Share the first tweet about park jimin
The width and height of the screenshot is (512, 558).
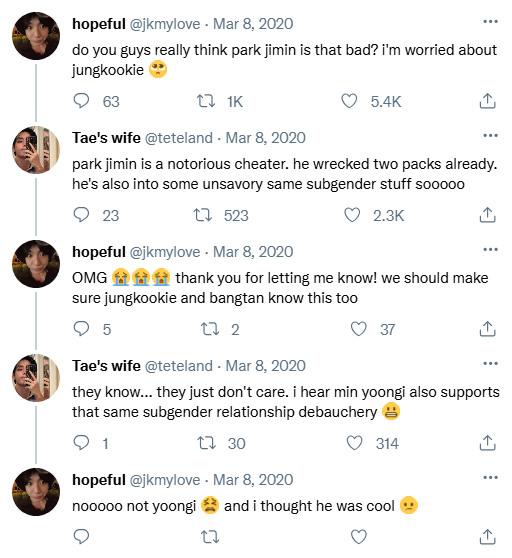[x=487, y=101]
